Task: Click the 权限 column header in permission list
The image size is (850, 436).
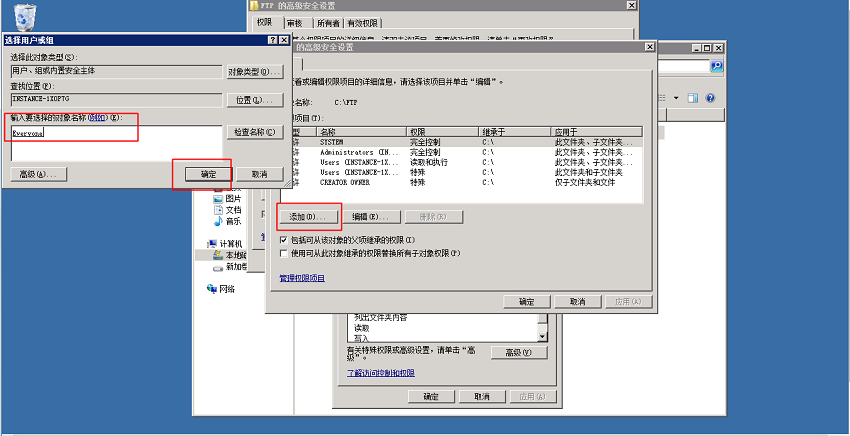Action: pyautogui.click(x=442, y=132)
